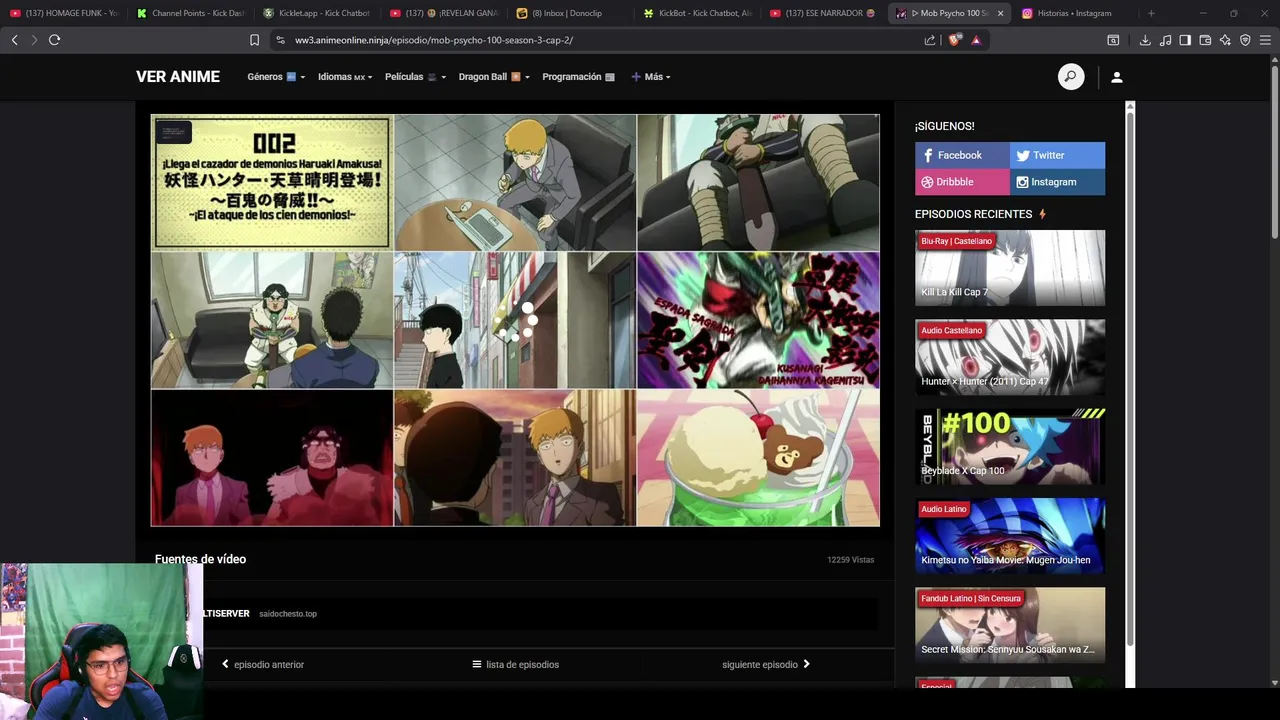Open the Programación menu item
The image size is (1280, 720).
(x=578, y=77)
